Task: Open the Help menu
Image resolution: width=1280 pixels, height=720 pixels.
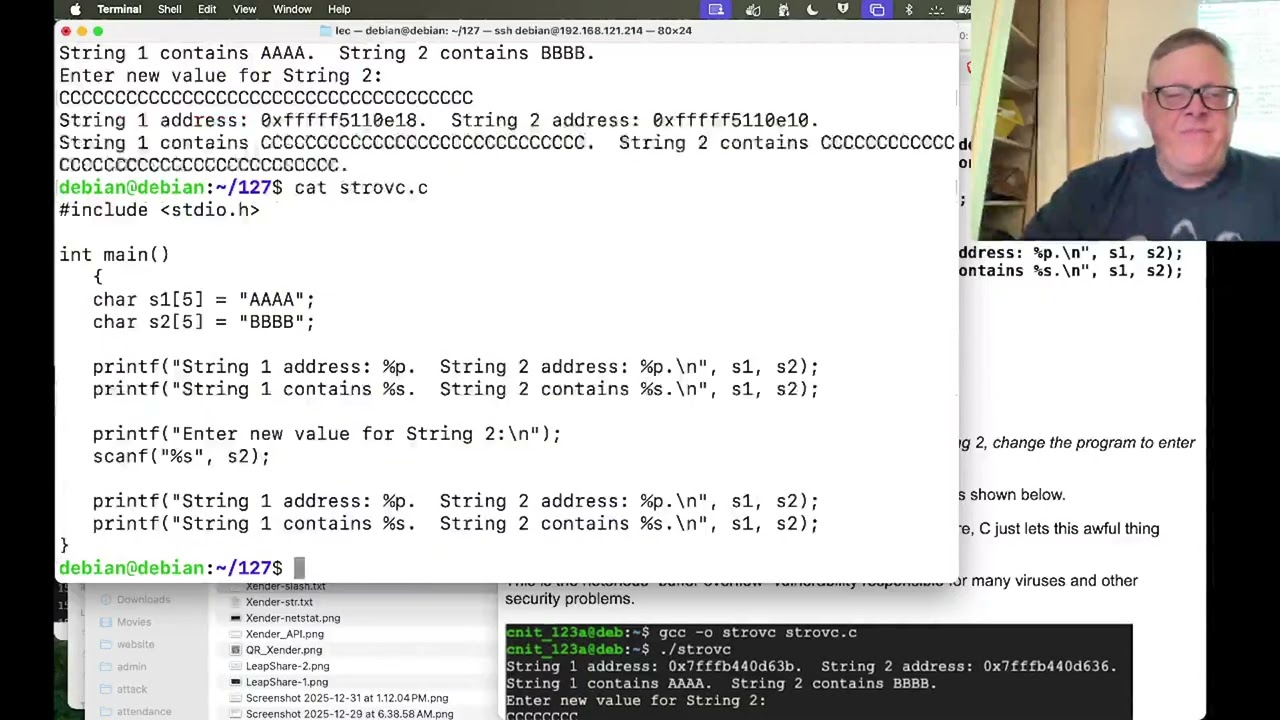Action: 339,9
